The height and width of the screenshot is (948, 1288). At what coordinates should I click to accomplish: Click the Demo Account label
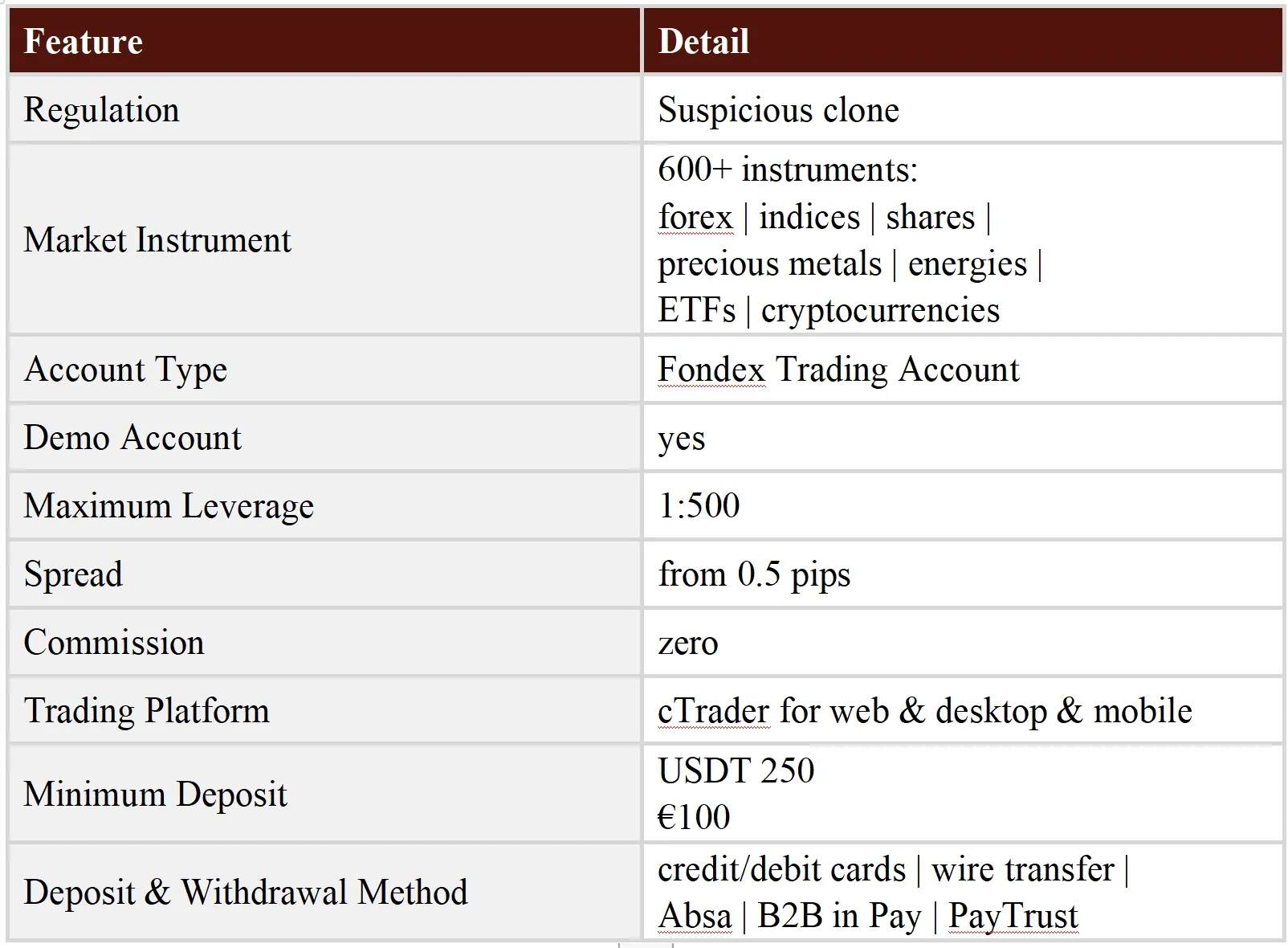click(x=132, y=438)
